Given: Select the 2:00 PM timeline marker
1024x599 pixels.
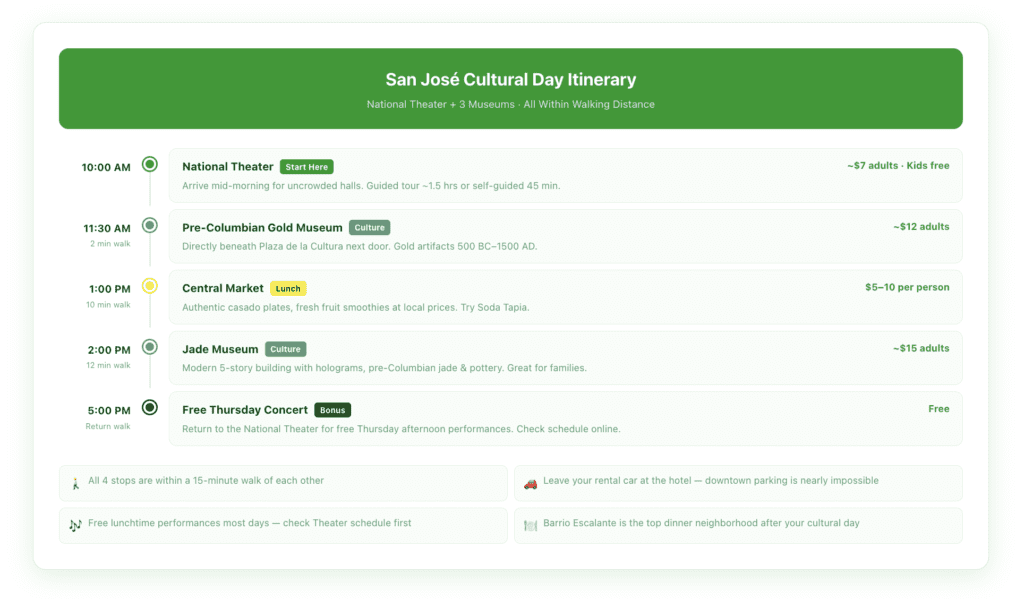Looking at the screenshot, I should click(150, 347).
